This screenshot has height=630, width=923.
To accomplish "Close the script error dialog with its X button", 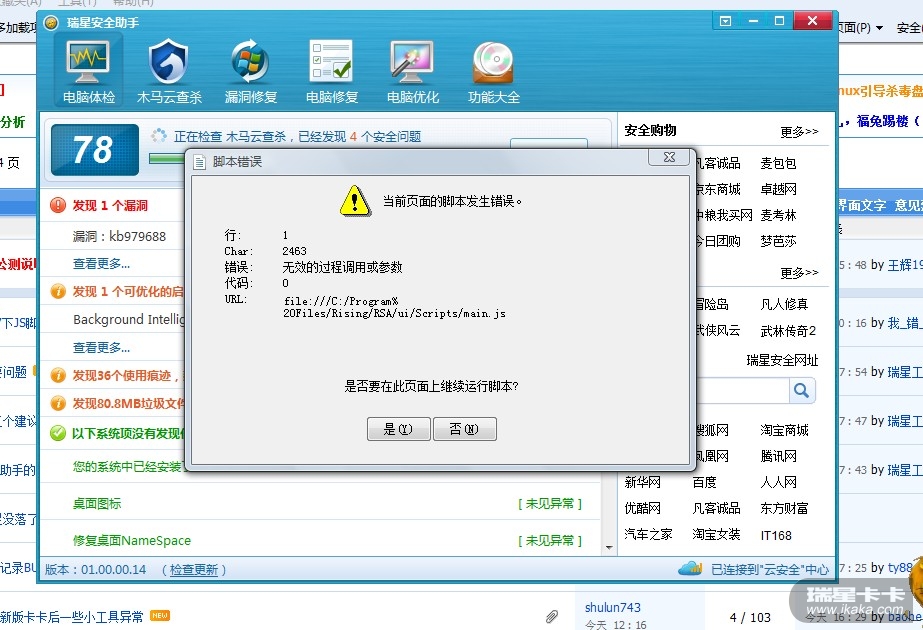I will [x=669, y=157].
